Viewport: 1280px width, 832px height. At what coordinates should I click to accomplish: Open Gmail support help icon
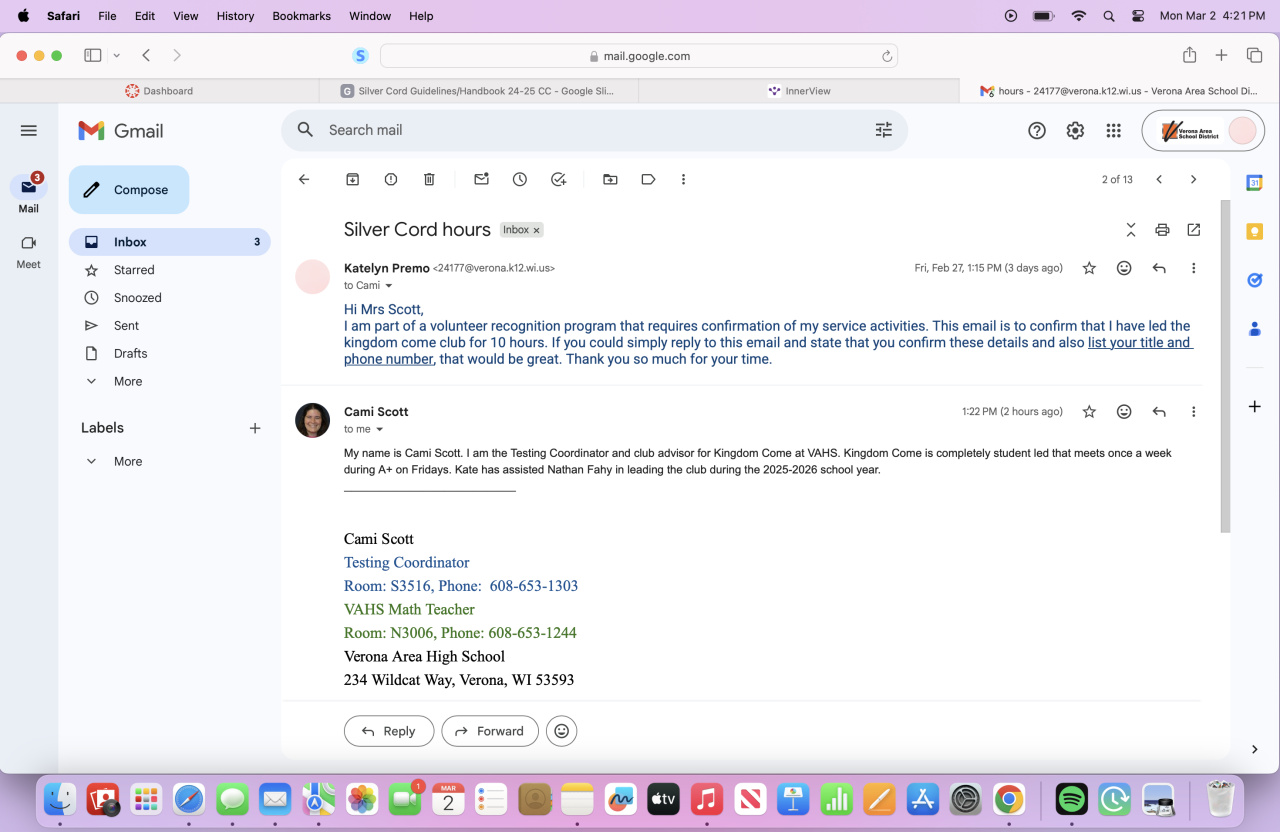(x=1037, y=130)
